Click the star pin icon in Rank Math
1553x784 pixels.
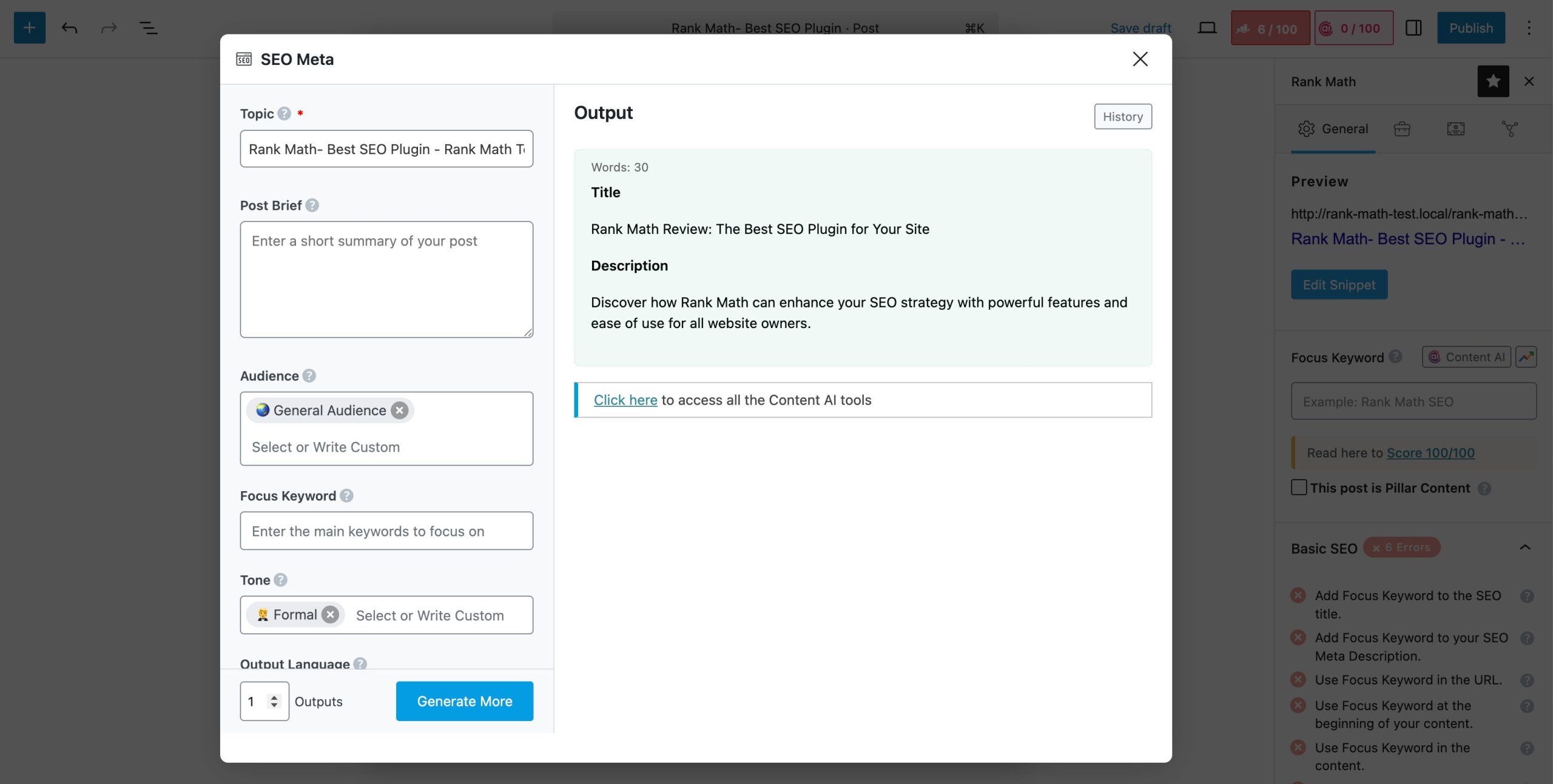pyautogui.click(x=1493, y=81)
